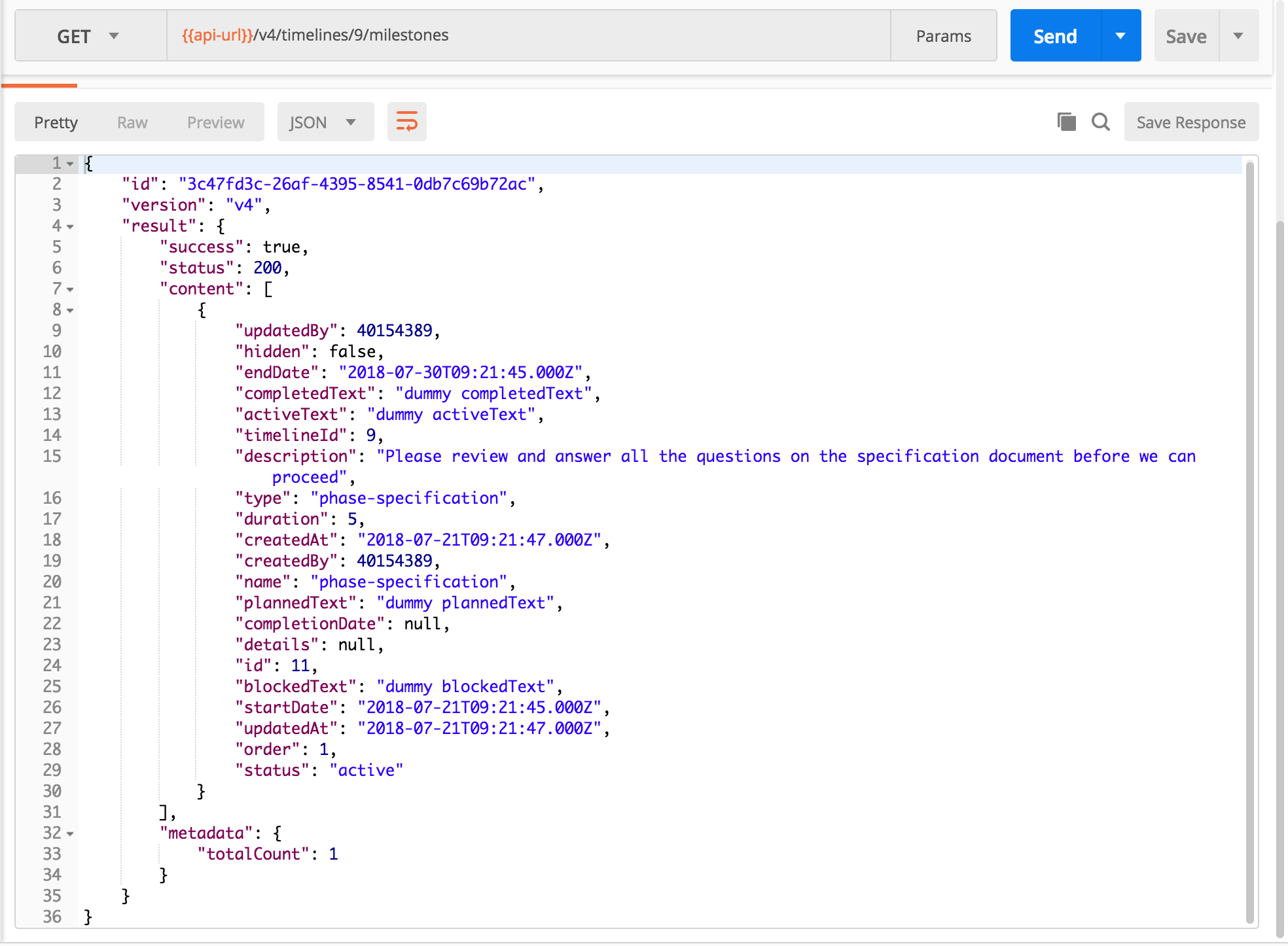This screenshot has height=946, width=1288.
Task: Open the Send button dropdown arrow
Action: (x=1120, y=36)
